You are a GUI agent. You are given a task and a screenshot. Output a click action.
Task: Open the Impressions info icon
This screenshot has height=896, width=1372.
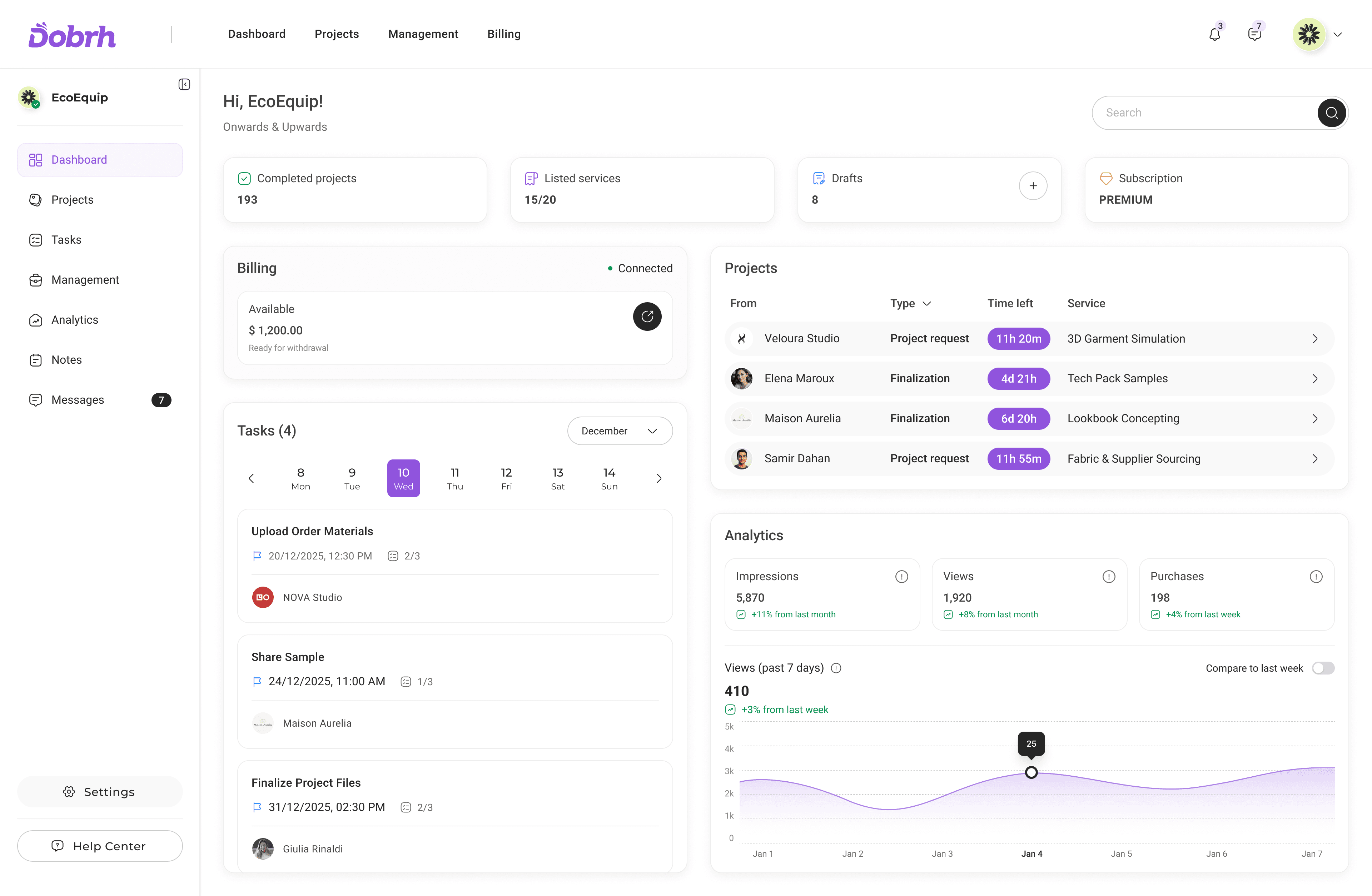click(x=901, y=576)
